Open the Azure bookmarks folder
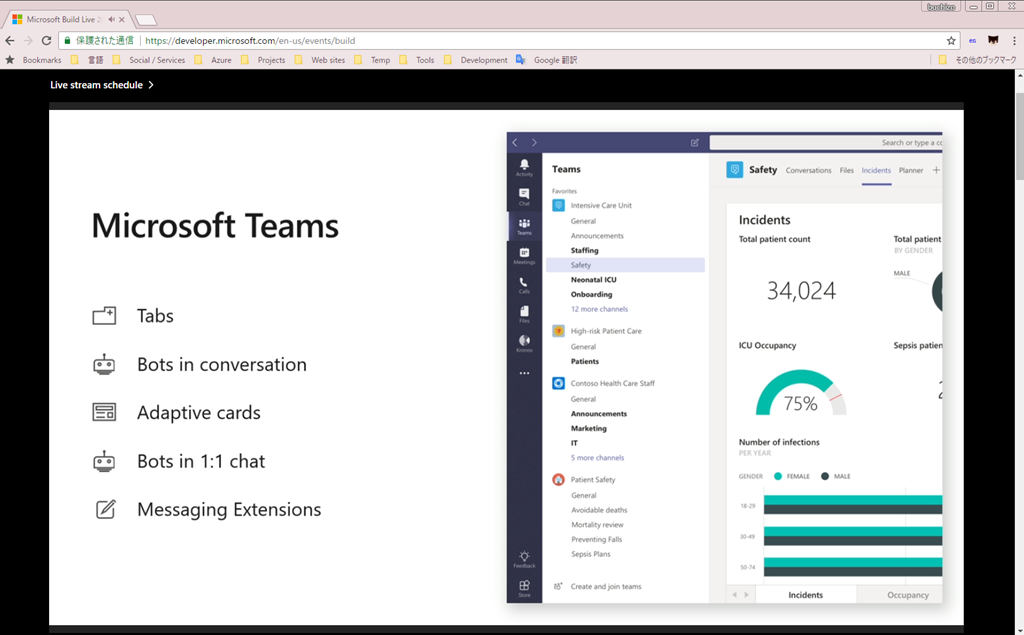The image size is (1024, 635). pos(220,60)
